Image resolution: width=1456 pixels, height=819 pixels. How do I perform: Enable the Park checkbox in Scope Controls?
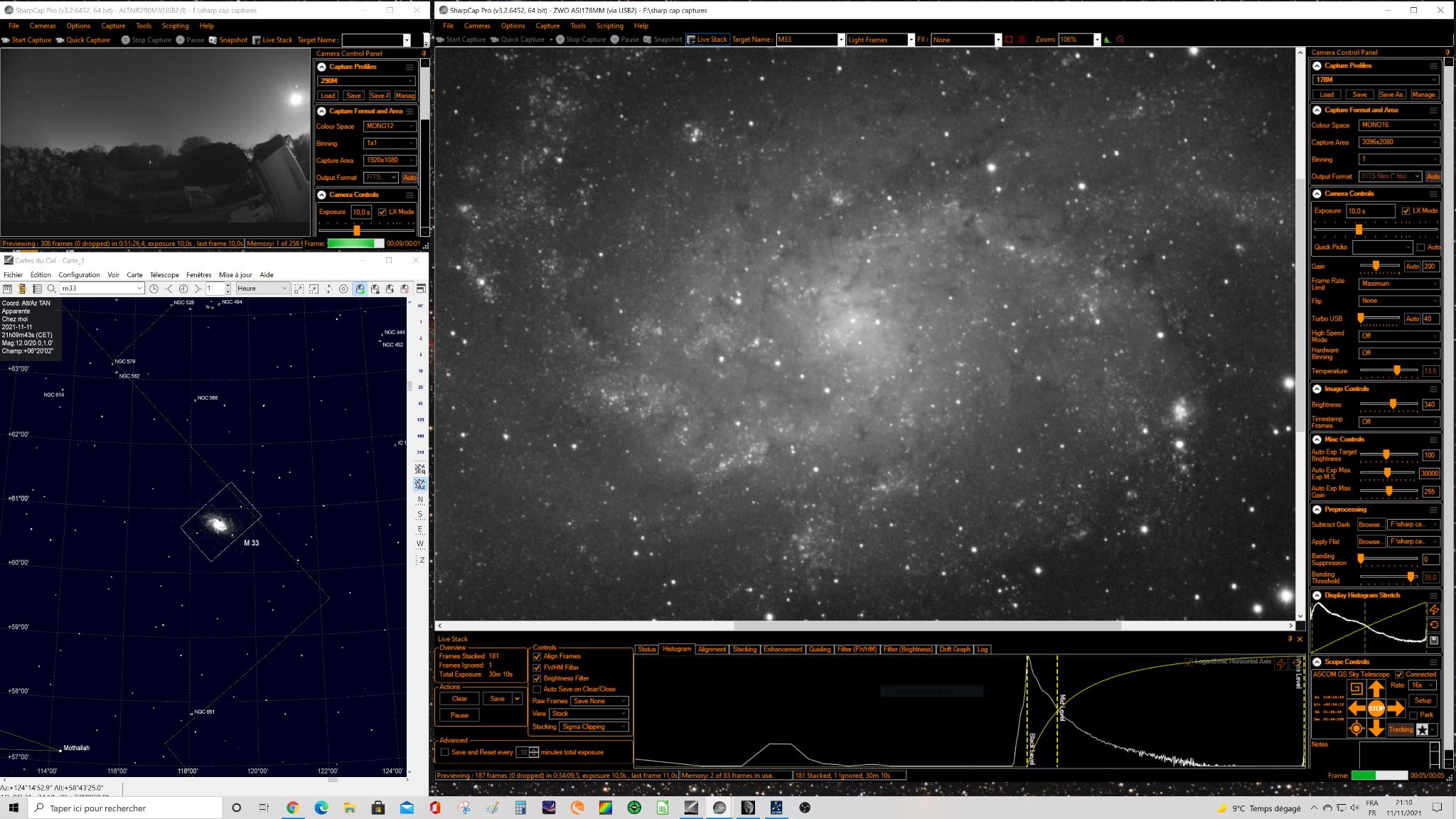(x=1413, y=715)
